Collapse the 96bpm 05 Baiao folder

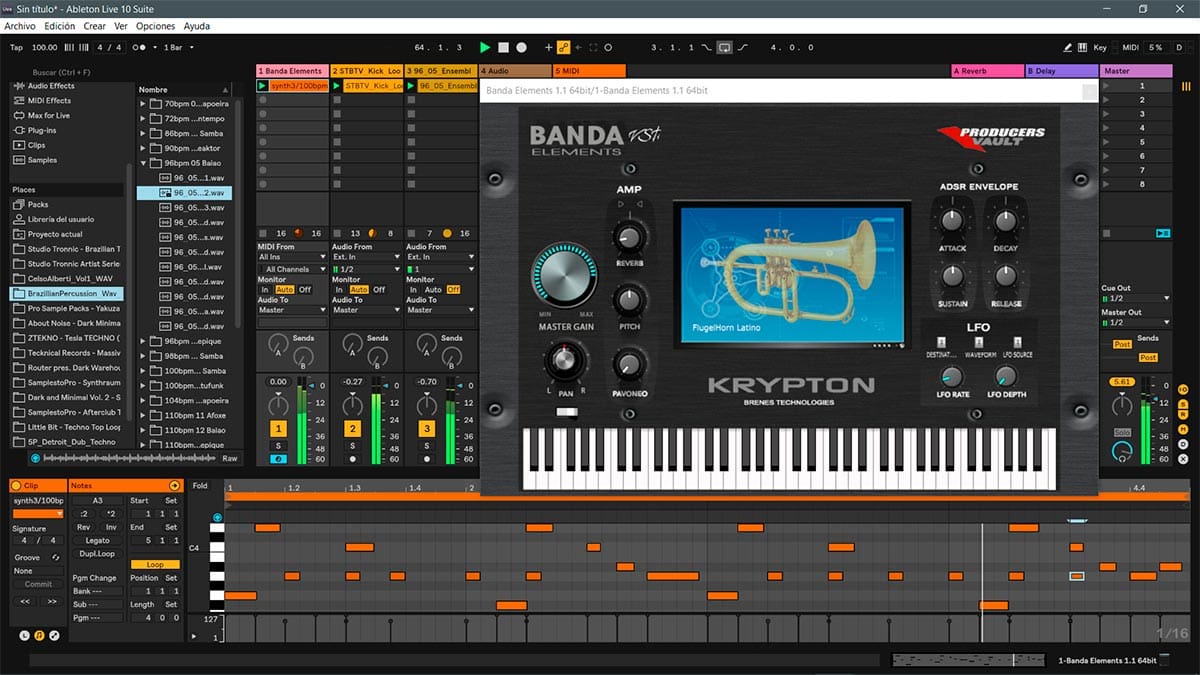coord(144,163)
